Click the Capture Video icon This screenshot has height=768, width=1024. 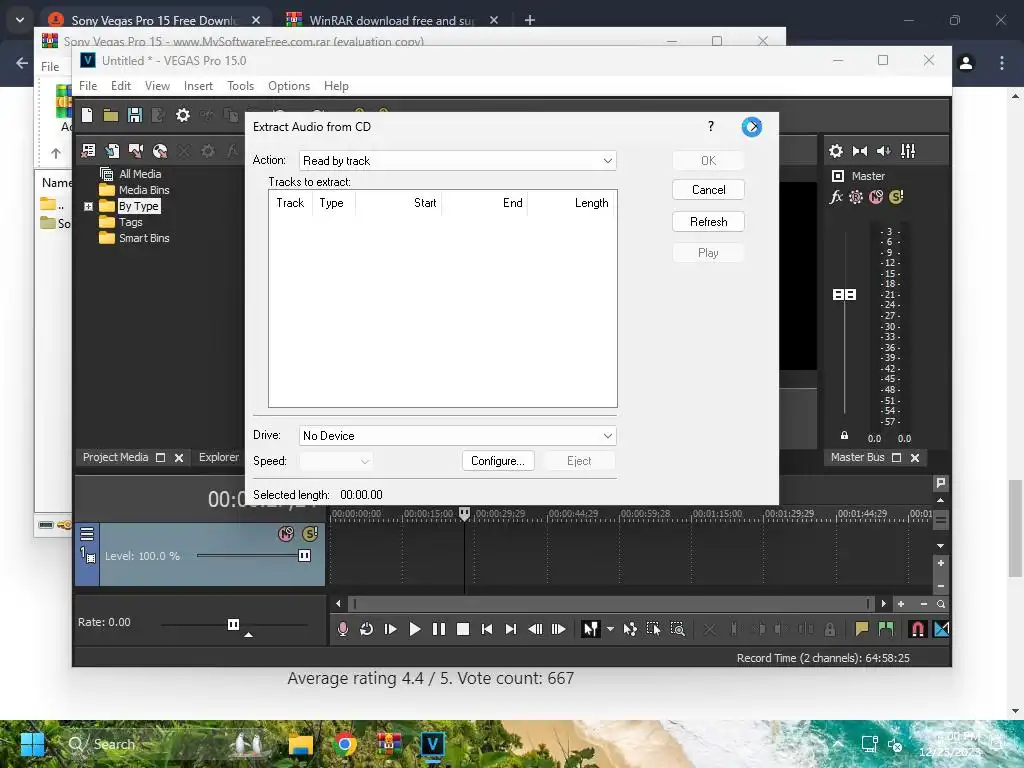click(x=136, y=151)
